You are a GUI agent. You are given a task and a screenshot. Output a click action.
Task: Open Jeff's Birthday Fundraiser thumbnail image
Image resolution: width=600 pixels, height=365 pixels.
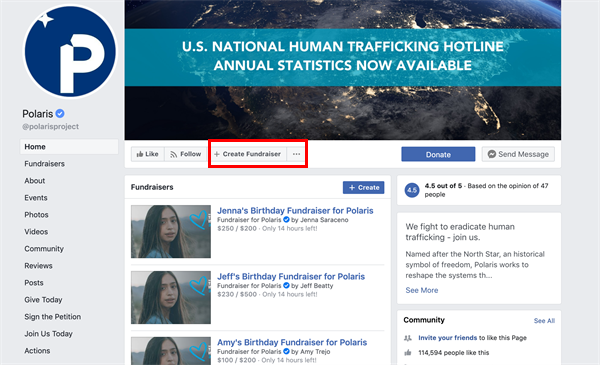(x=171, y=298)
